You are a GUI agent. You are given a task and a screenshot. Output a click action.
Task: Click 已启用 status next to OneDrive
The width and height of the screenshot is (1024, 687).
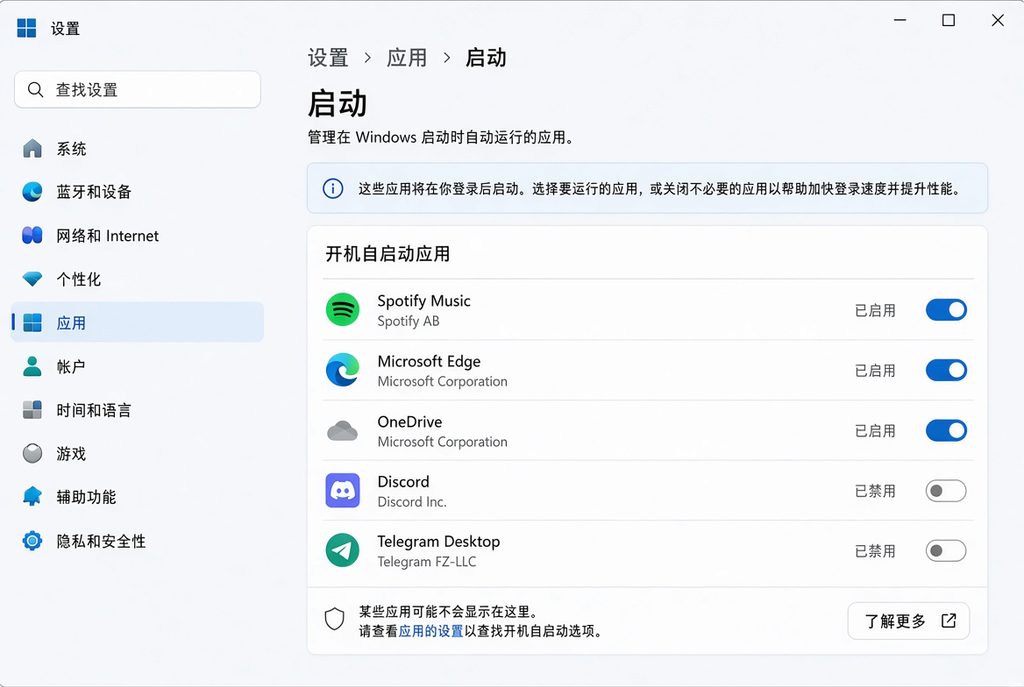(x=875, y=431)
